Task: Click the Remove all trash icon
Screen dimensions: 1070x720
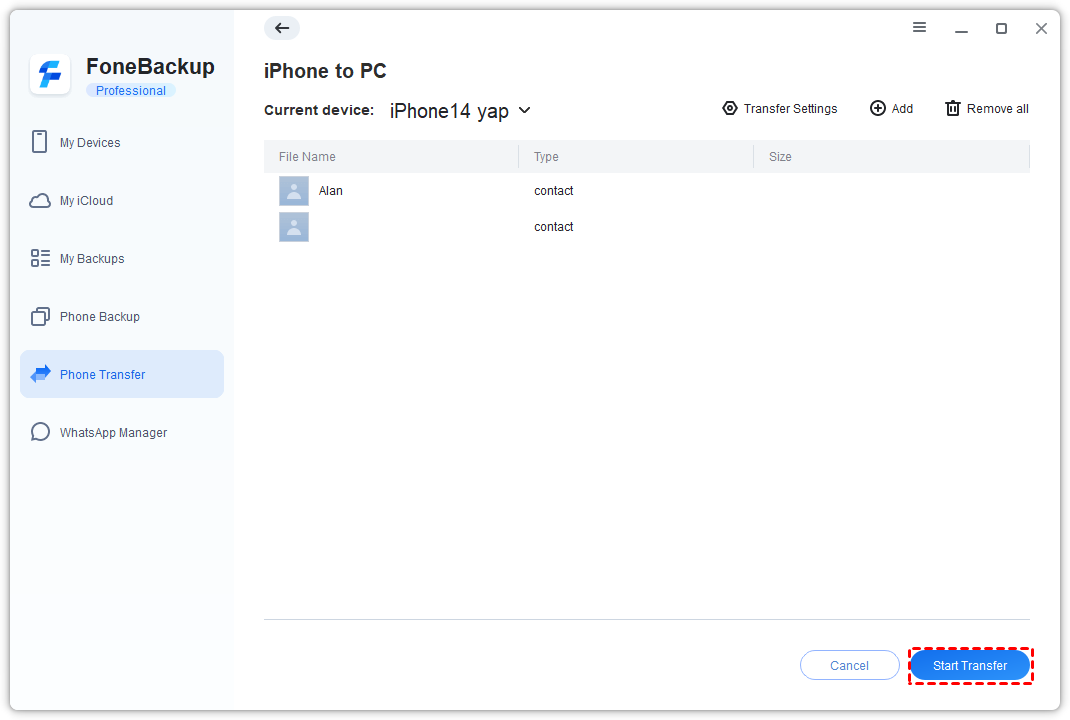Action: tap(953, 109)
